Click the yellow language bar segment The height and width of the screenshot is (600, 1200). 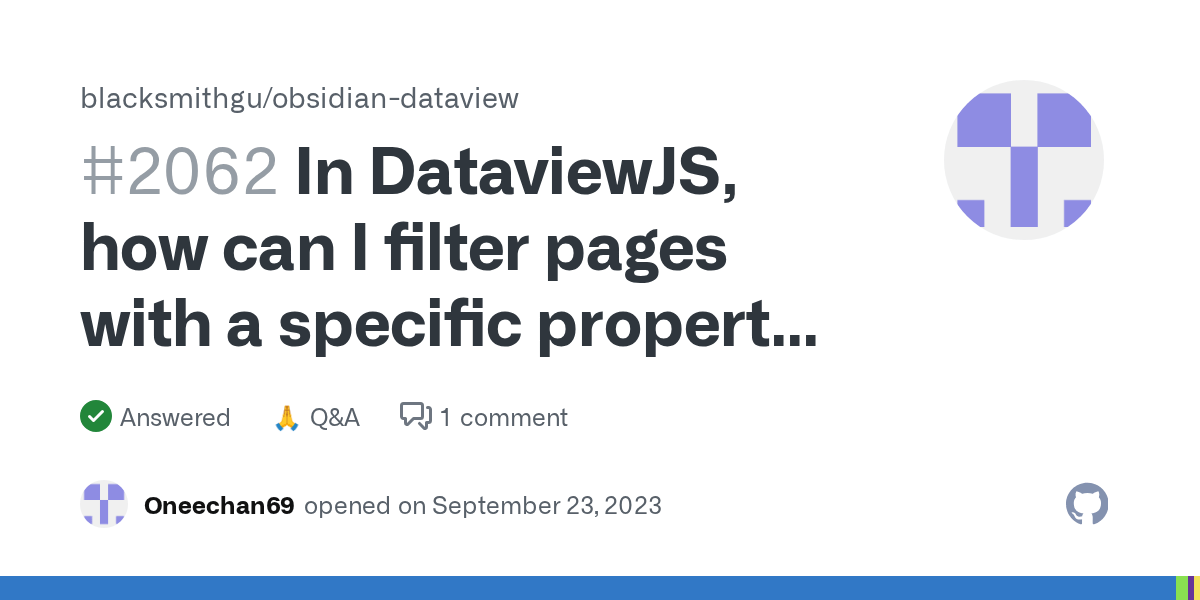pyautogui.click(x=1196, y=588)
